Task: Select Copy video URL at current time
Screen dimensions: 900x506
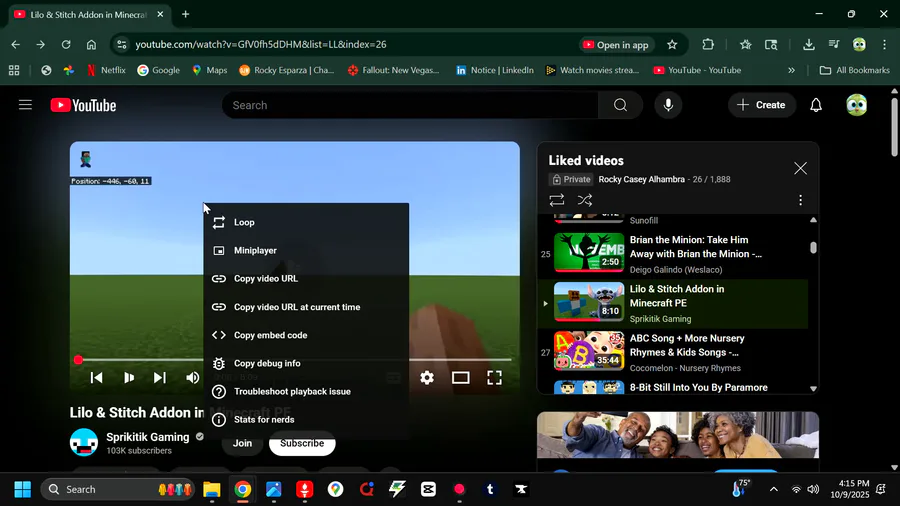Action: [x=306, y=307]
